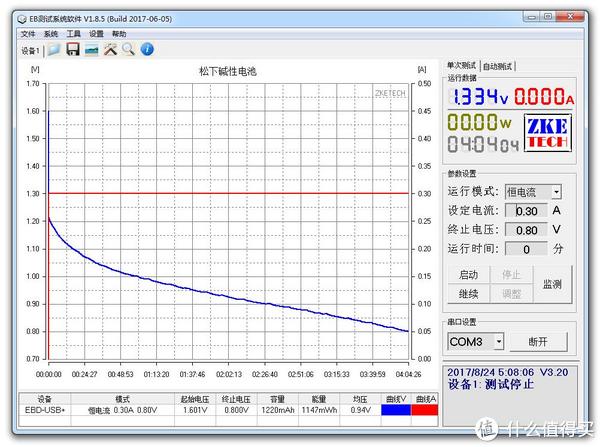This screenshot has height=447, width=600.
Task: Click the 均压 column header
Action: pos(360,399)
